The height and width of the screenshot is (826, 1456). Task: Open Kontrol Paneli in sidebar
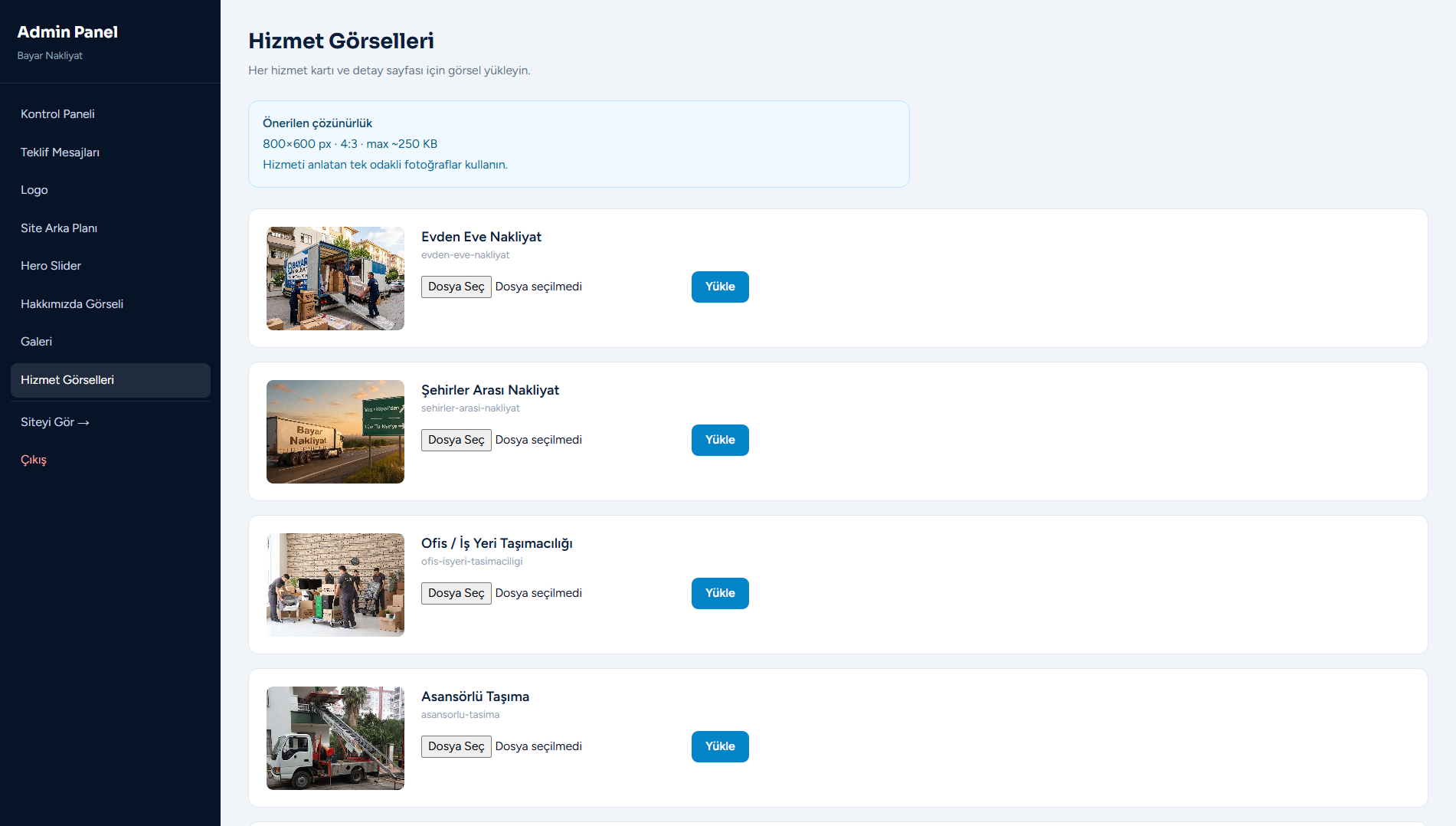pos(110,114)
